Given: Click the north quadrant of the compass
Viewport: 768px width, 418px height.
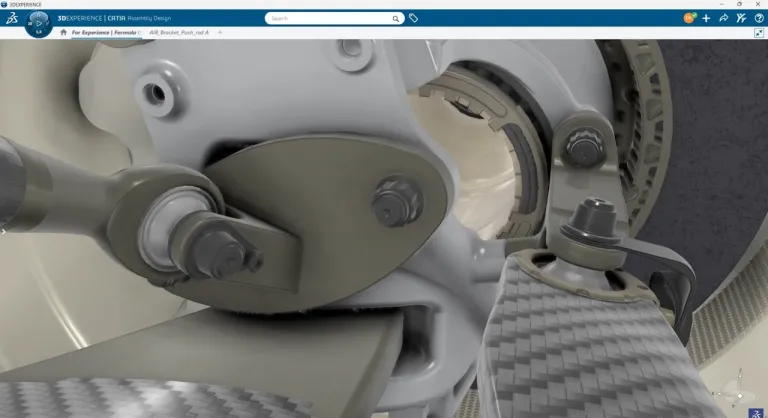Looking at the screenshot, I should (x=39, y=15).
